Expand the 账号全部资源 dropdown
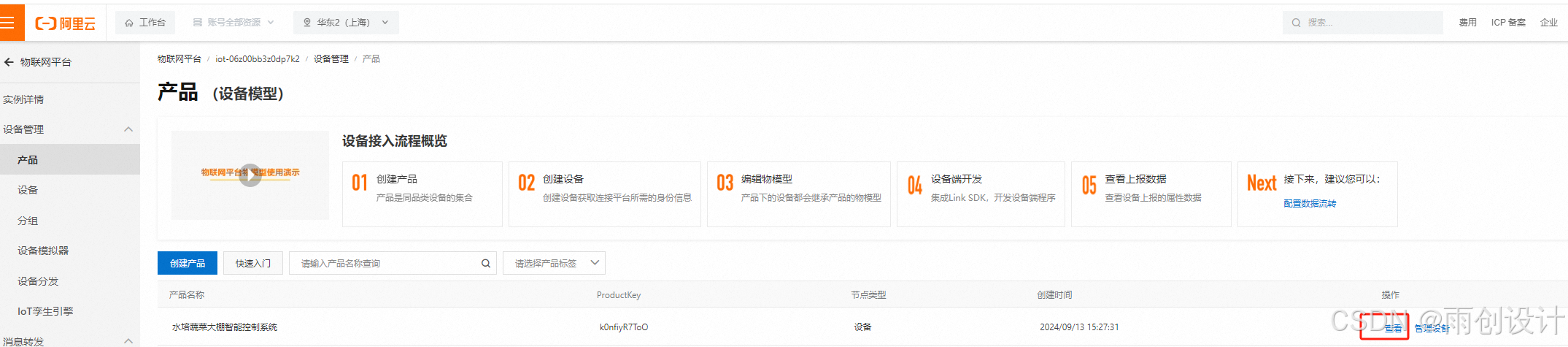Screen dimensions: 1568x347 coord(233,23)
